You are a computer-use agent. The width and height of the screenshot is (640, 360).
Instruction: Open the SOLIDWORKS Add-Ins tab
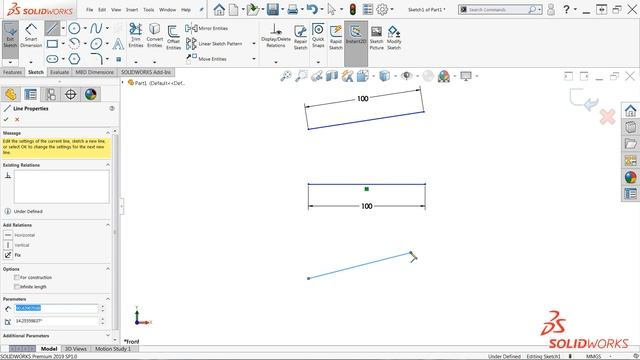point(146,72)
